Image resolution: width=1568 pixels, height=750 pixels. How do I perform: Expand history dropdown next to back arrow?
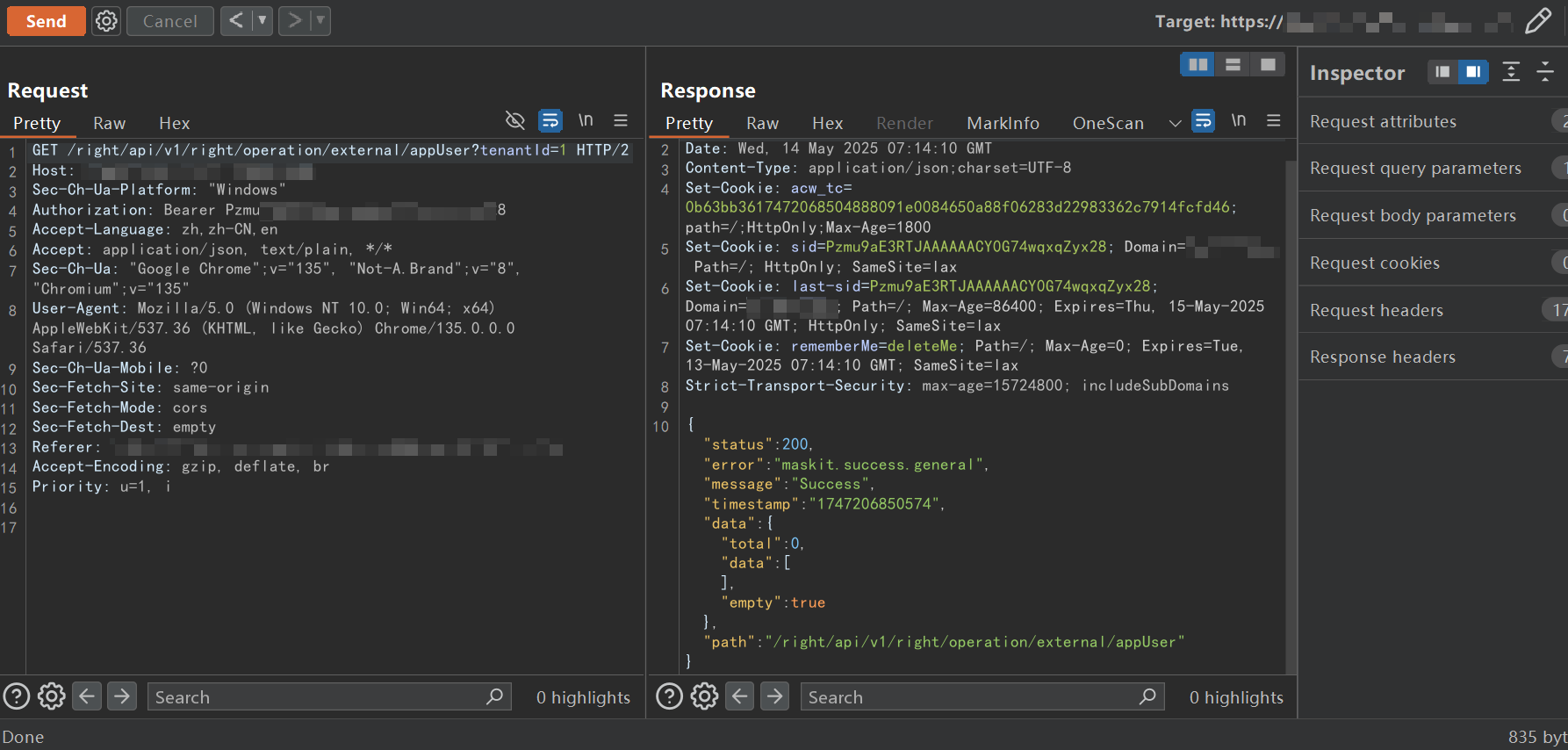click(262, 21)
